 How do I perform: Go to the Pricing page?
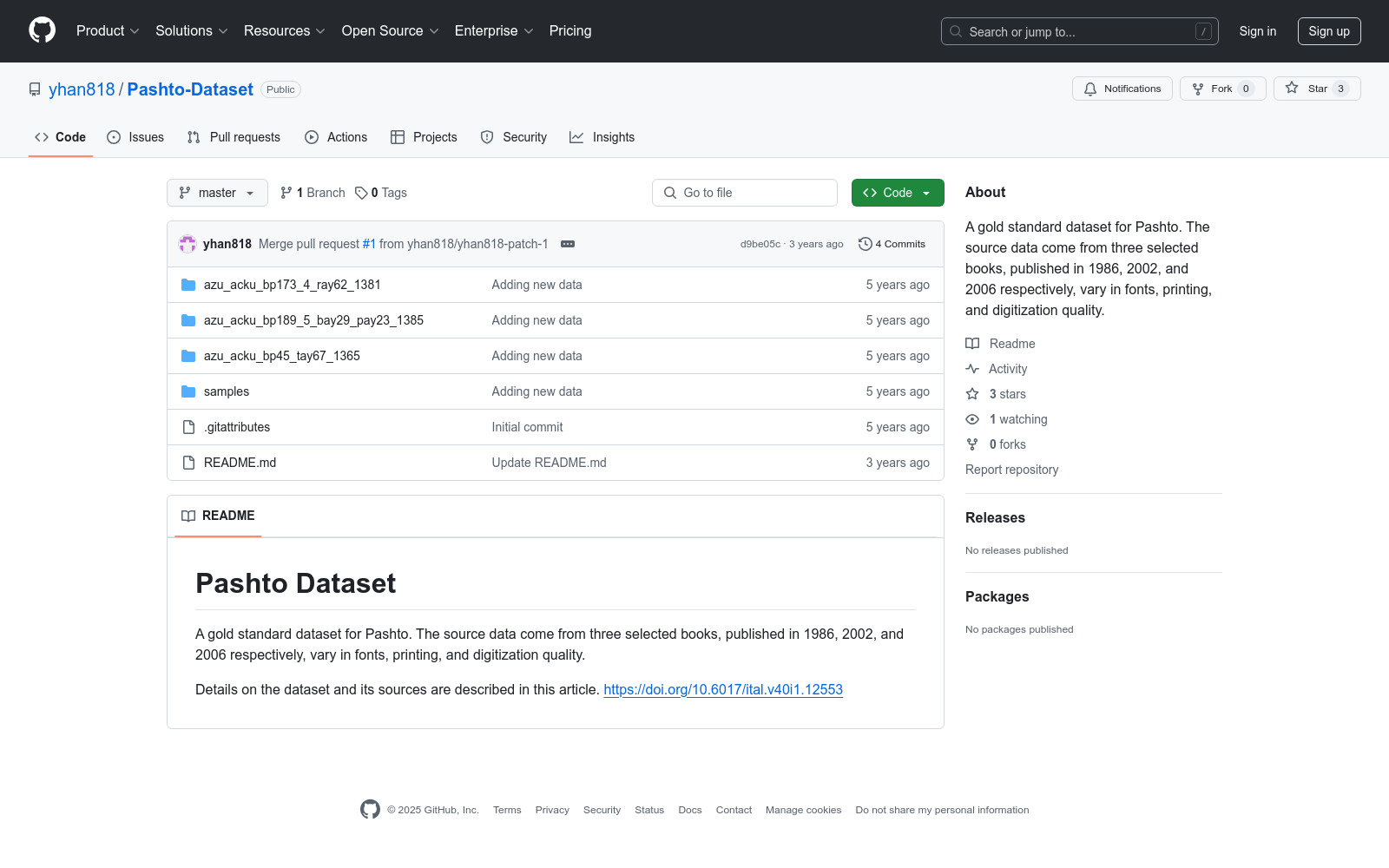pos(570,31)
